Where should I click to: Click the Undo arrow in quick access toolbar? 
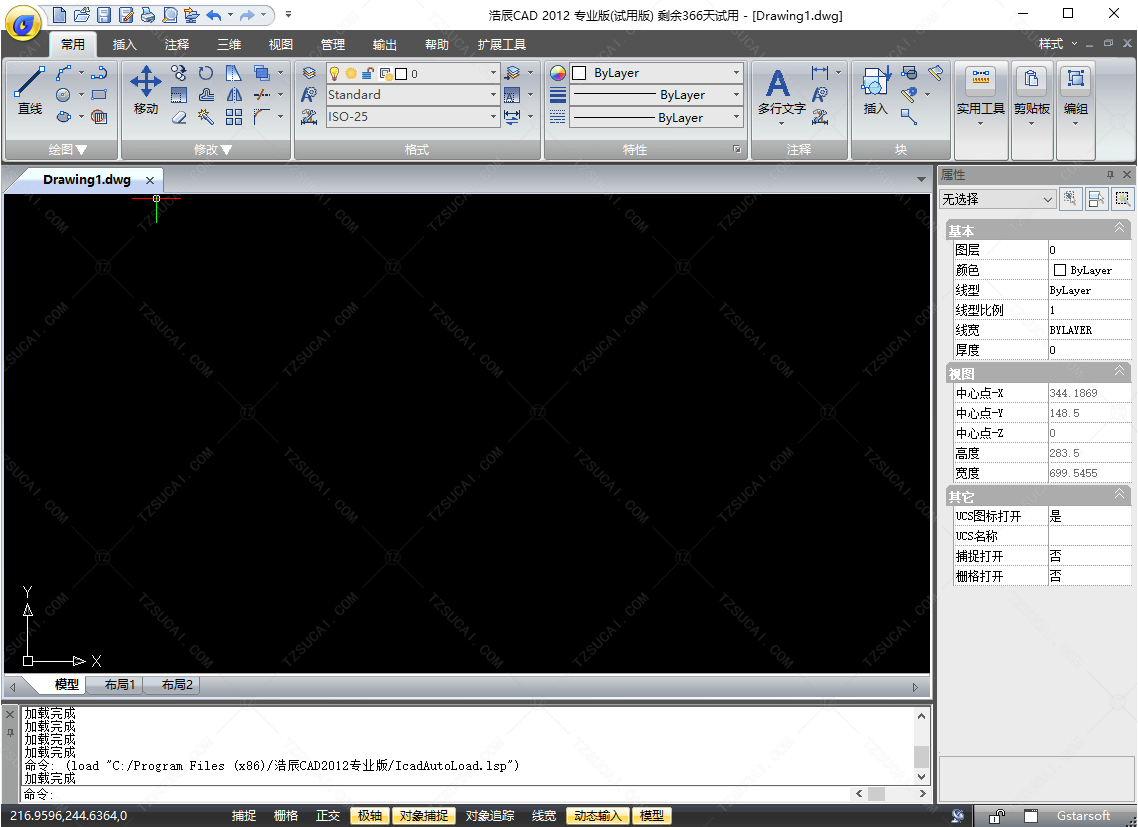(213, 15)
